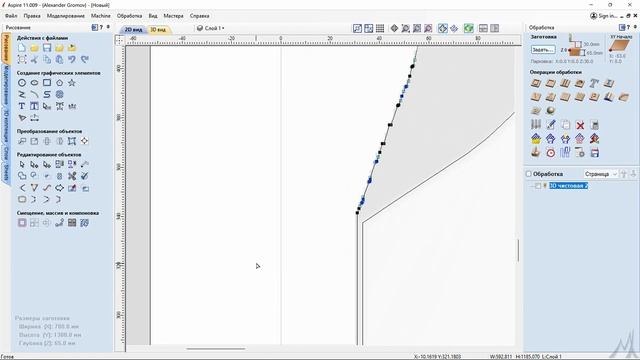Open the vertical Моделирование side tab

[6, 85]
